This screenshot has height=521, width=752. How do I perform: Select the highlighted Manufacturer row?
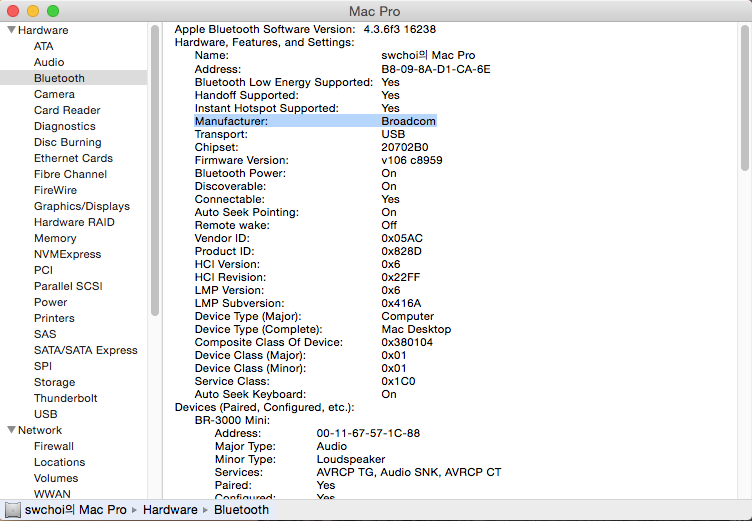[x=315, y=121]
